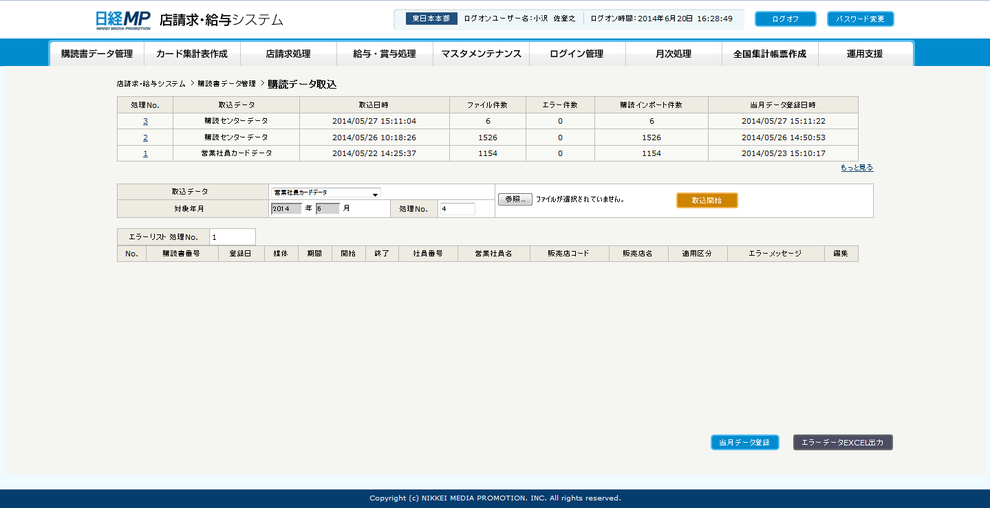Open processing No. 2 link
This screenshot has height=508, width=990.
pos(145,137)
